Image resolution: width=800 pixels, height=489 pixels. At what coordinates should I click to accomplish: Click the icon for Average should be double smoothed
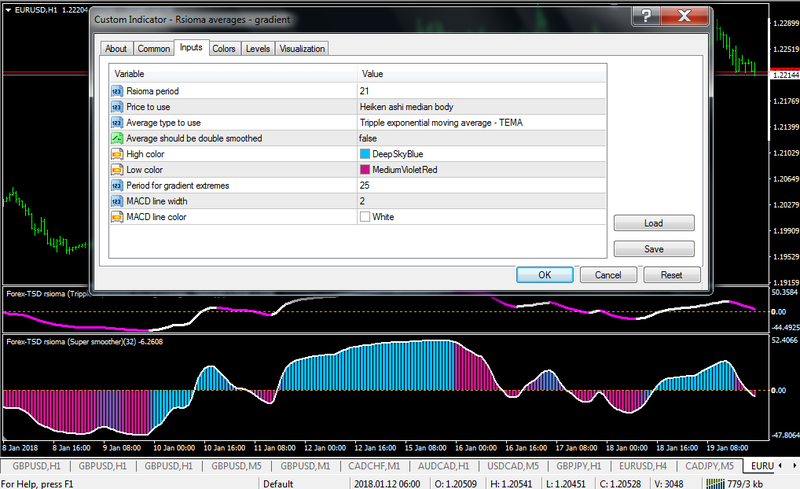coord(117,138)
